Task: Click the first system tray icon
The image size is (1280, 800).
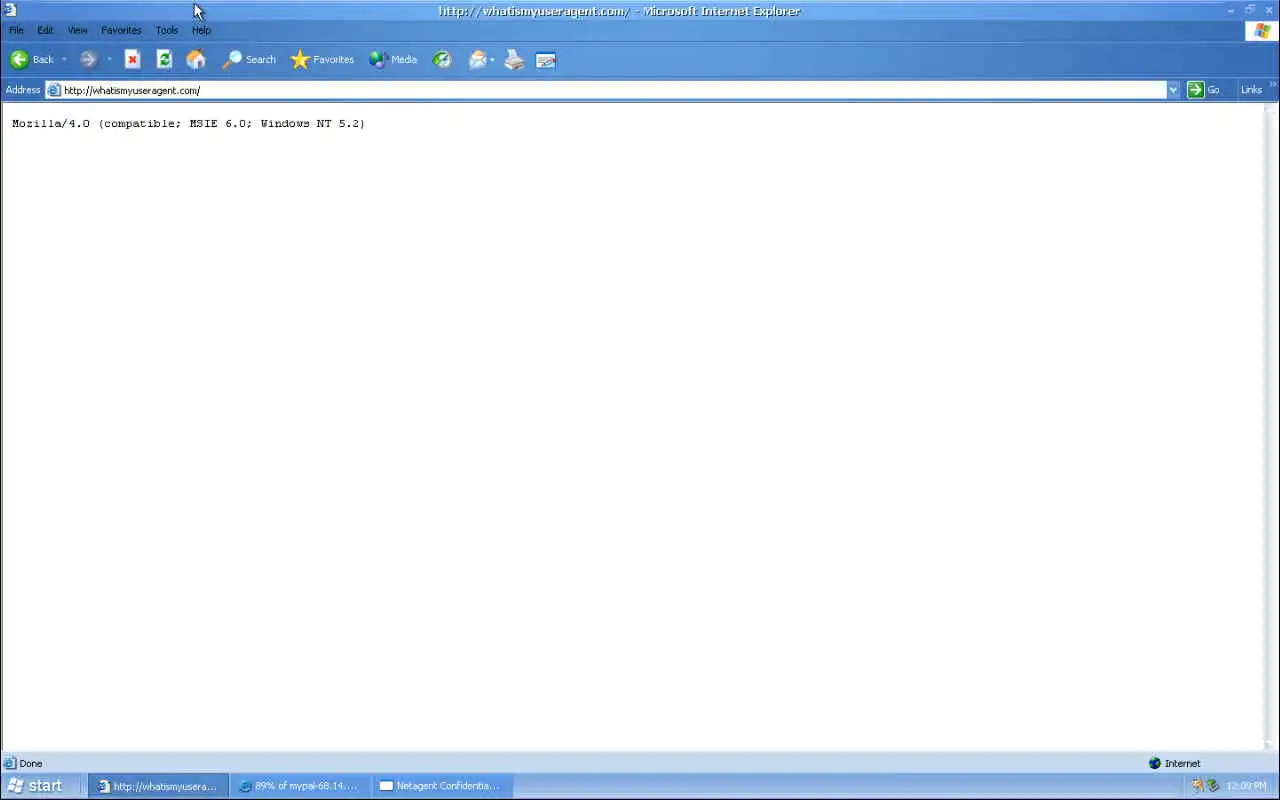Action: [x=1198, y=786]
